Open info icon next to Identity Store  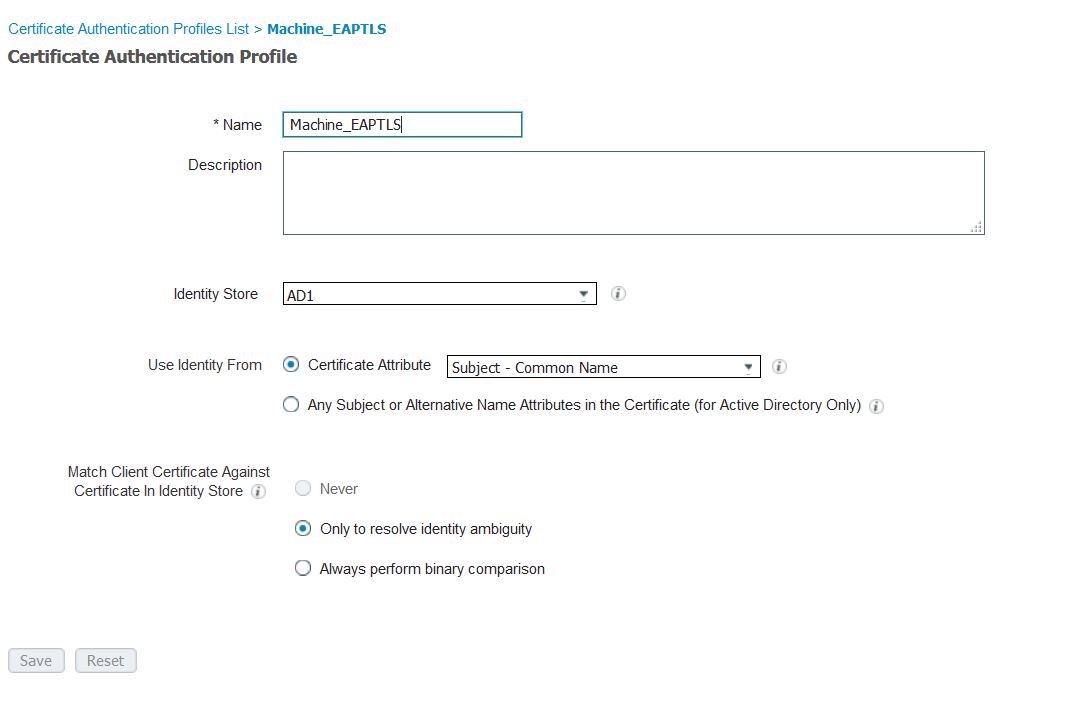point(618,293)
